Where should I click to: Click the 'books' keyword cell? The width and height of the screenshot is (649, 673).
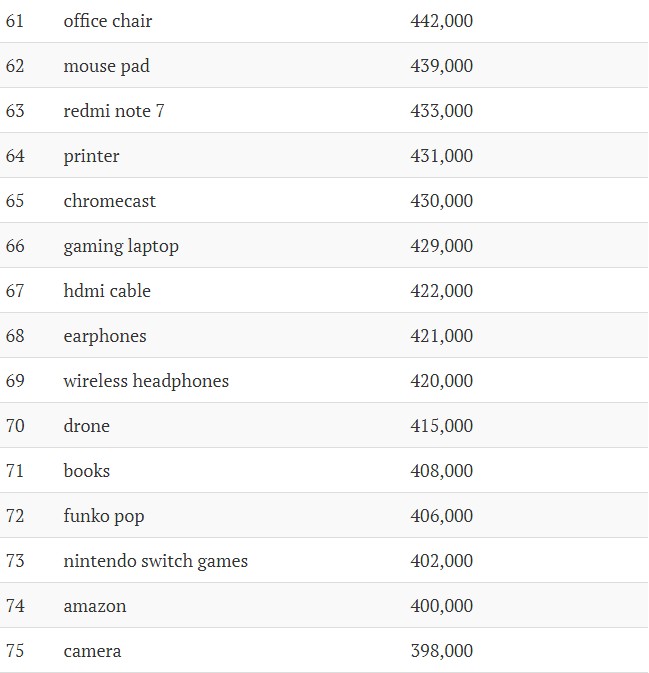pos(87,471)
